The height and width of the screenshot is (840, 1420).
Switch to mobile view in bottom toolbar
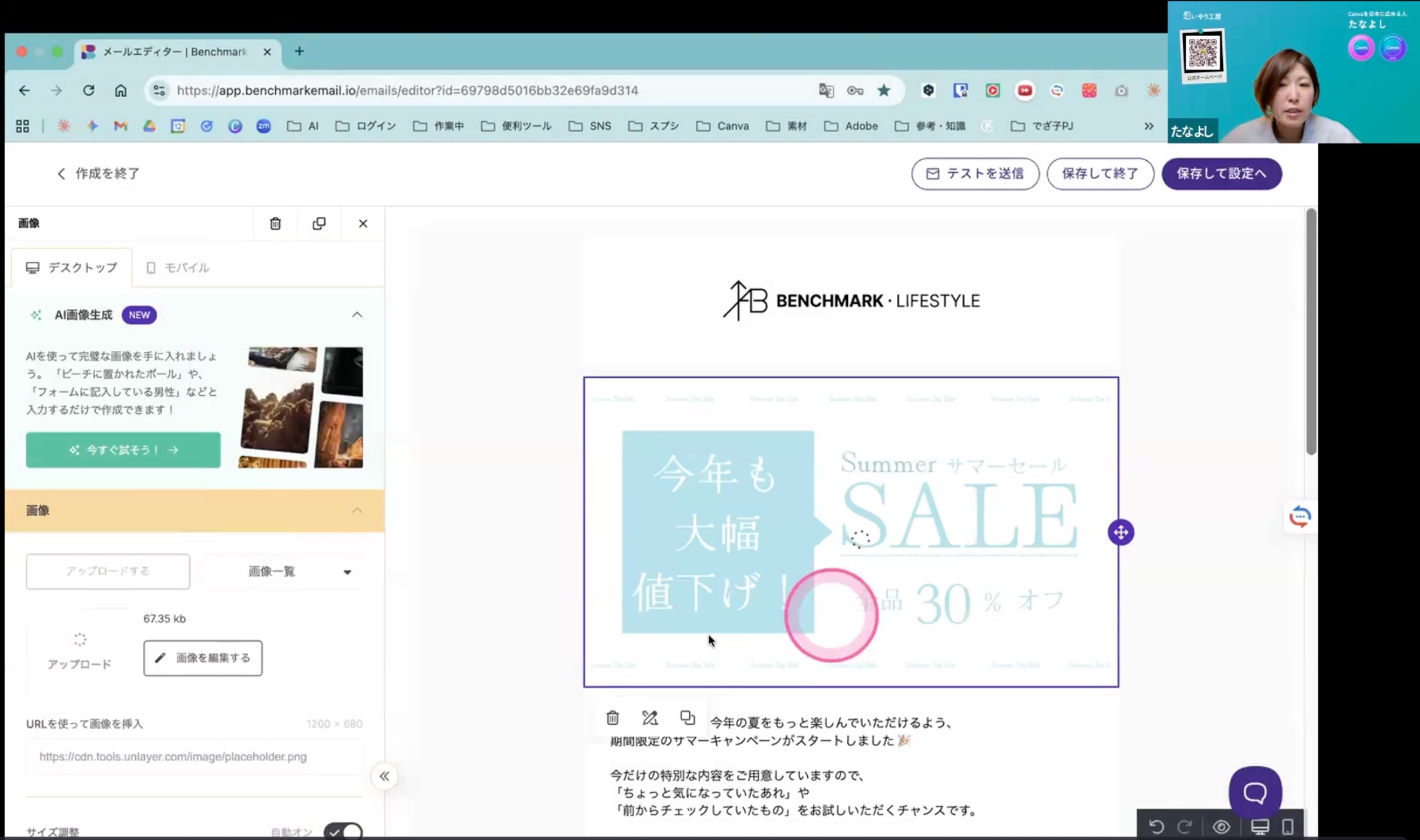point(1288,826)
